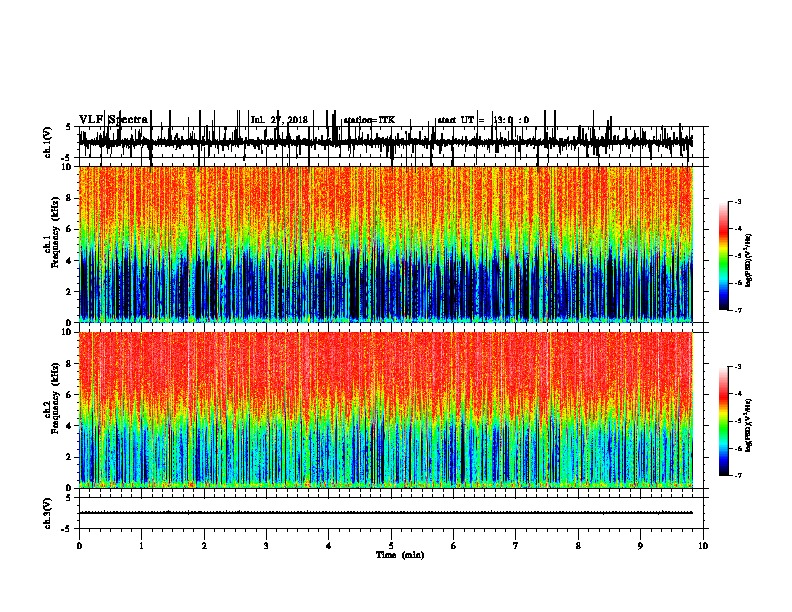Click the "-7" label on ch.1 colorbar
The image size is (792, 612).
[x=737, y=310]
